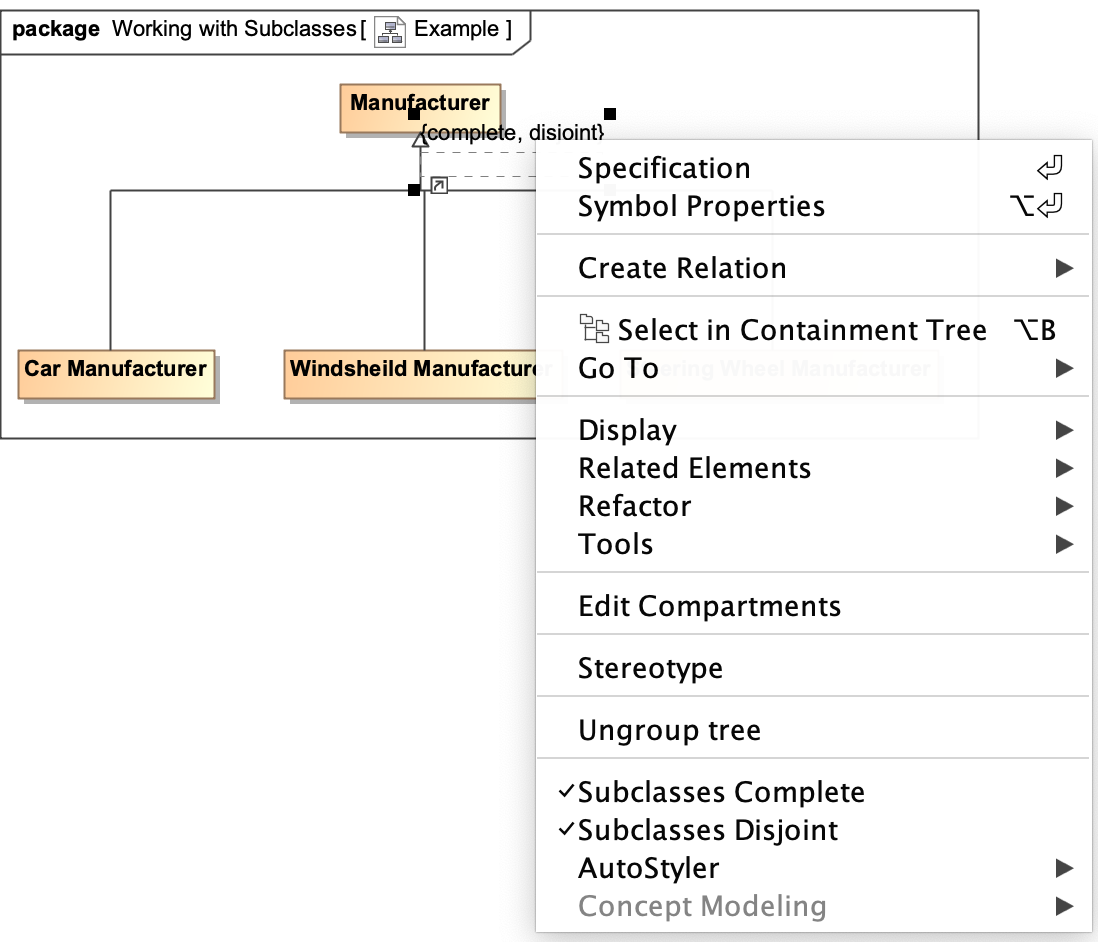Screen dimensions: 1098x942
Task: Open the Display submenu
Action: point(627,430)
